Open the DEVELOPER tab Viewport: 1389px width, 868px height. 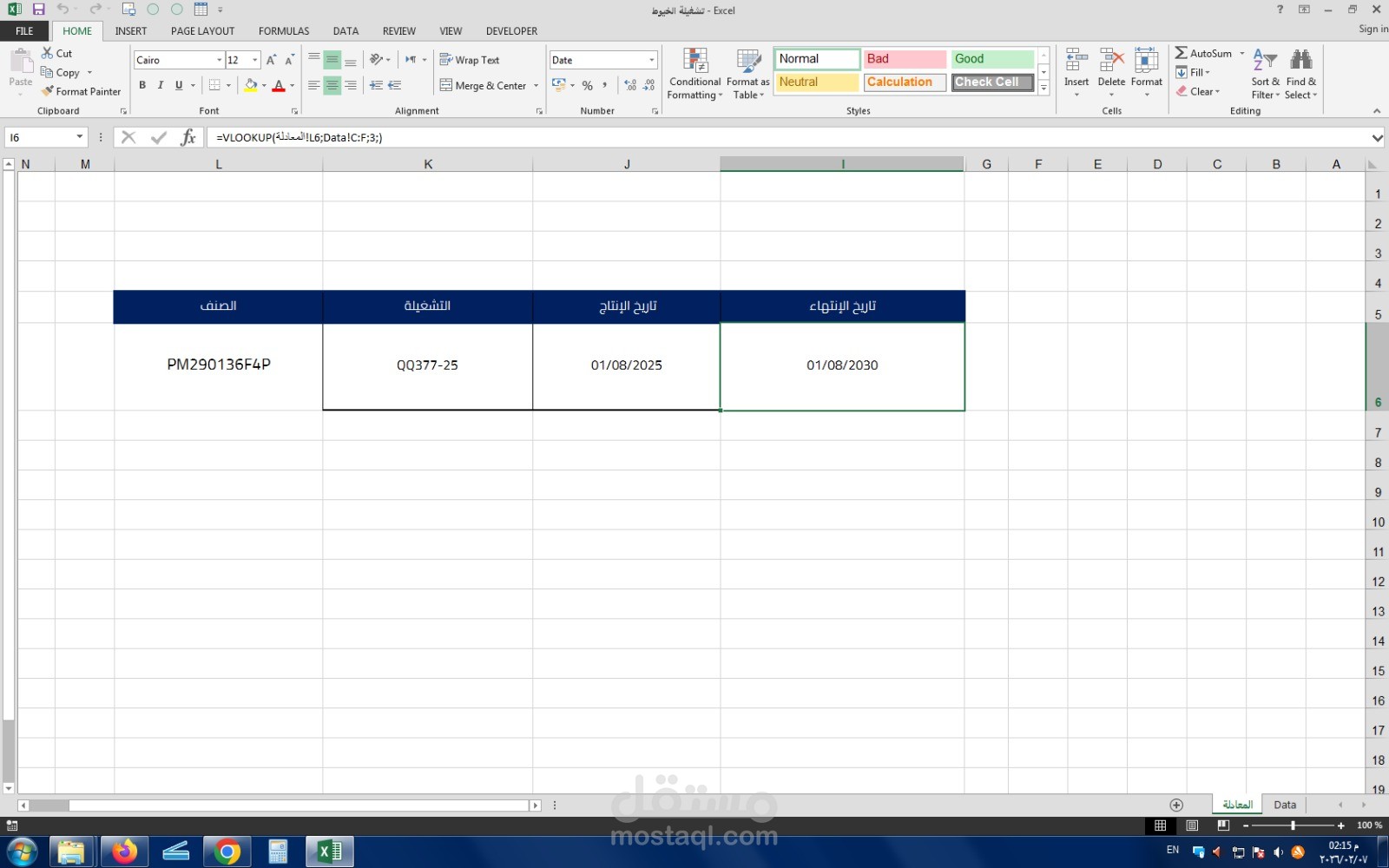coord(511,31)
